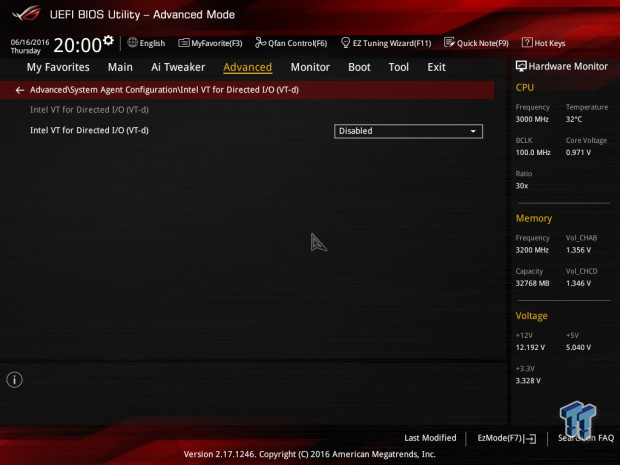Open the Ai Tweaker tab
Image resolution: width=620 pixels, height=465 pixels.
(x=178, y=67)
